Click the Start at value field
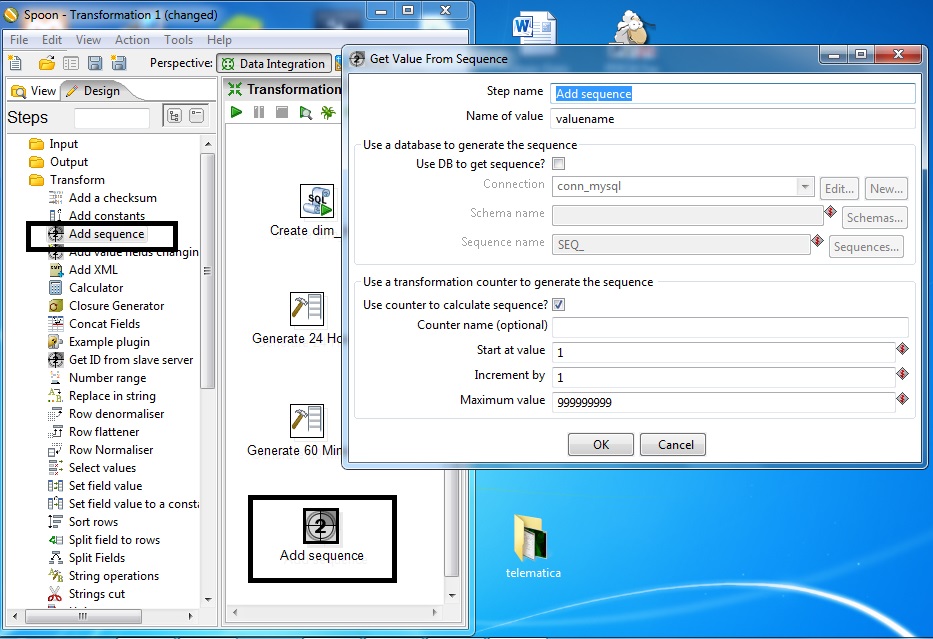Viewport: 933px width, 639px height. click(724, 352)
